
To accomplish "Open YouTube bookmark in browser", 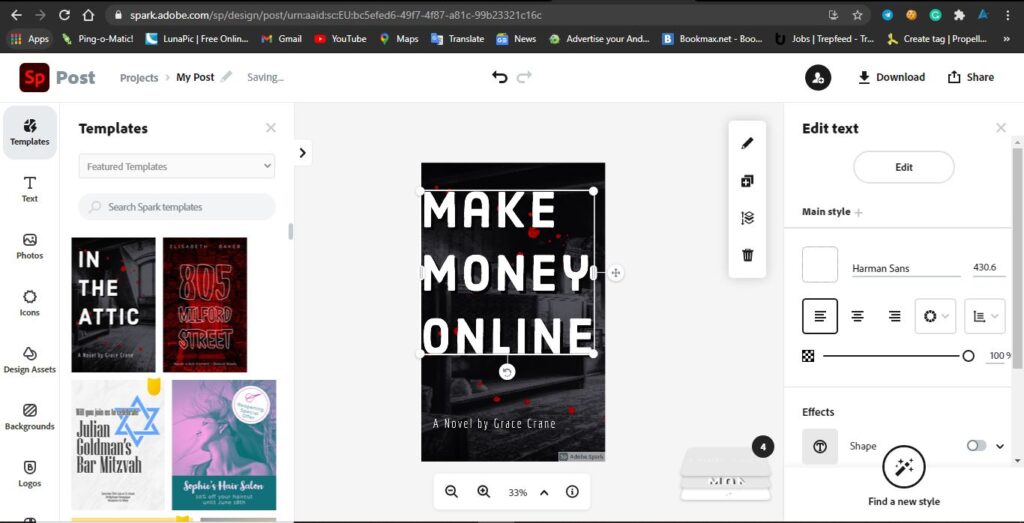I will (x=340, y=39).
